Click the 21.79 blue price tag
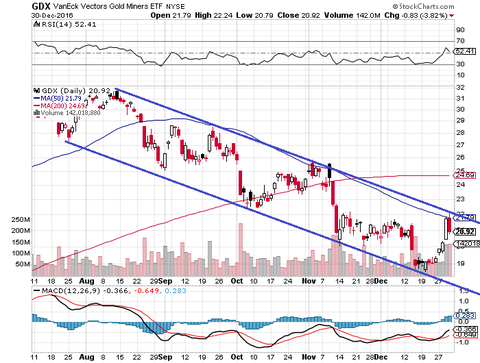This screenshot has height=363, width=480. point(465,217)
